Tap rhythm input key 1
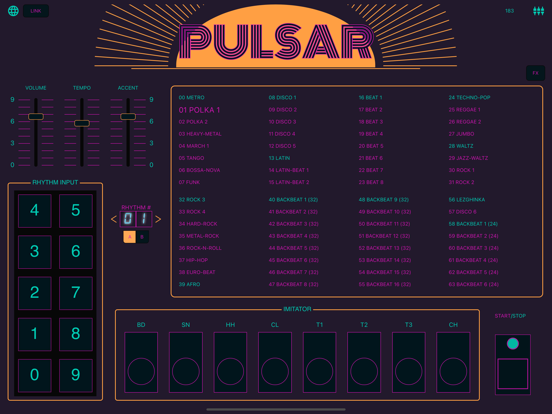 (x=35, y=334)
